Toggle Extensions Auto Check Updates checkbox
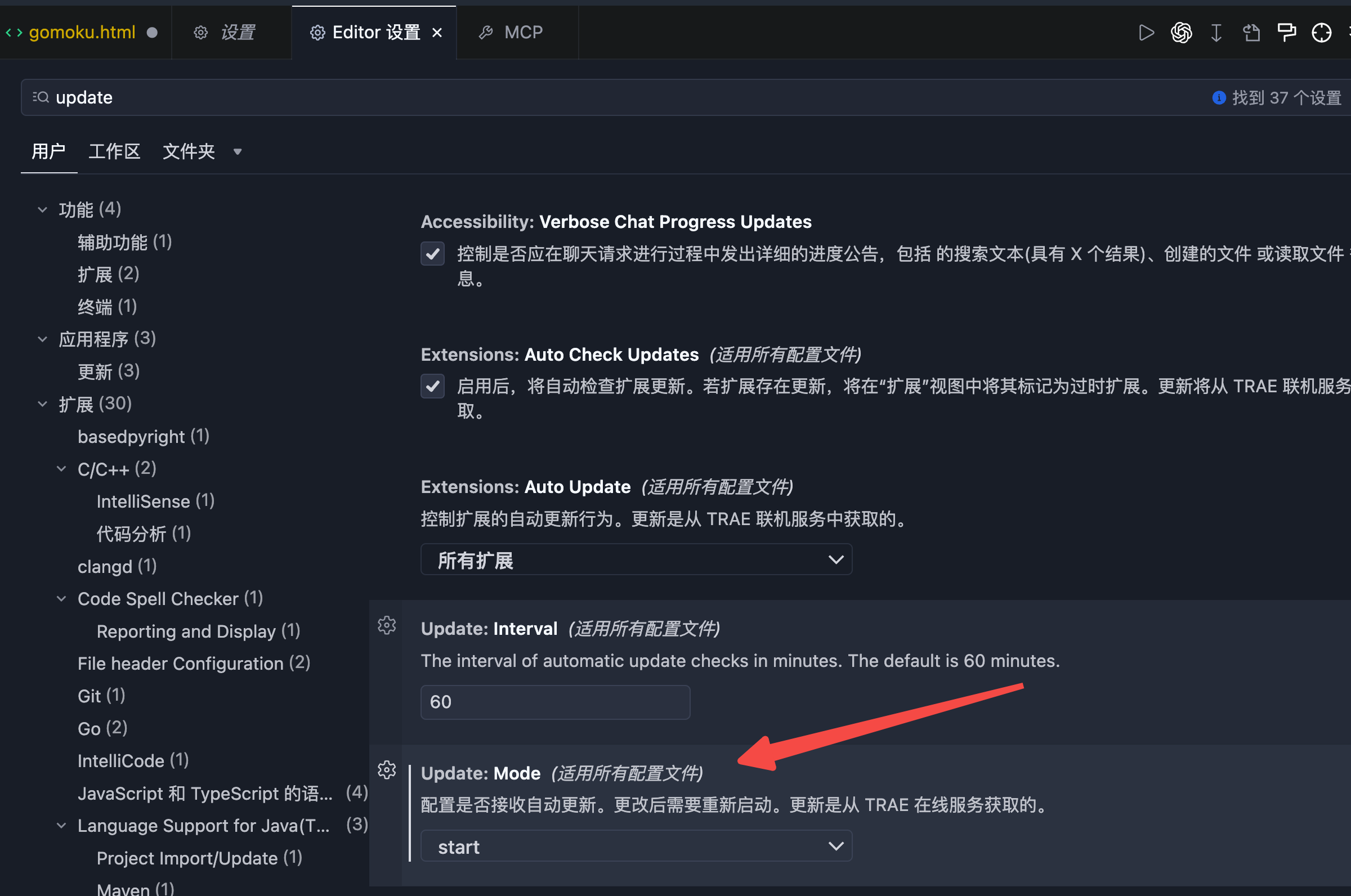Screen dimensions: 1351x896 pos(433,386)
